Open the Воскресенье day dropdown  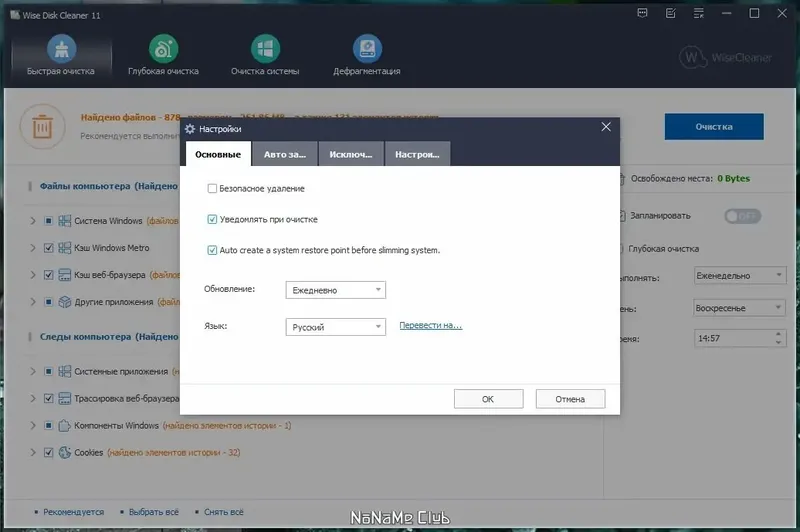click(740, 308)
